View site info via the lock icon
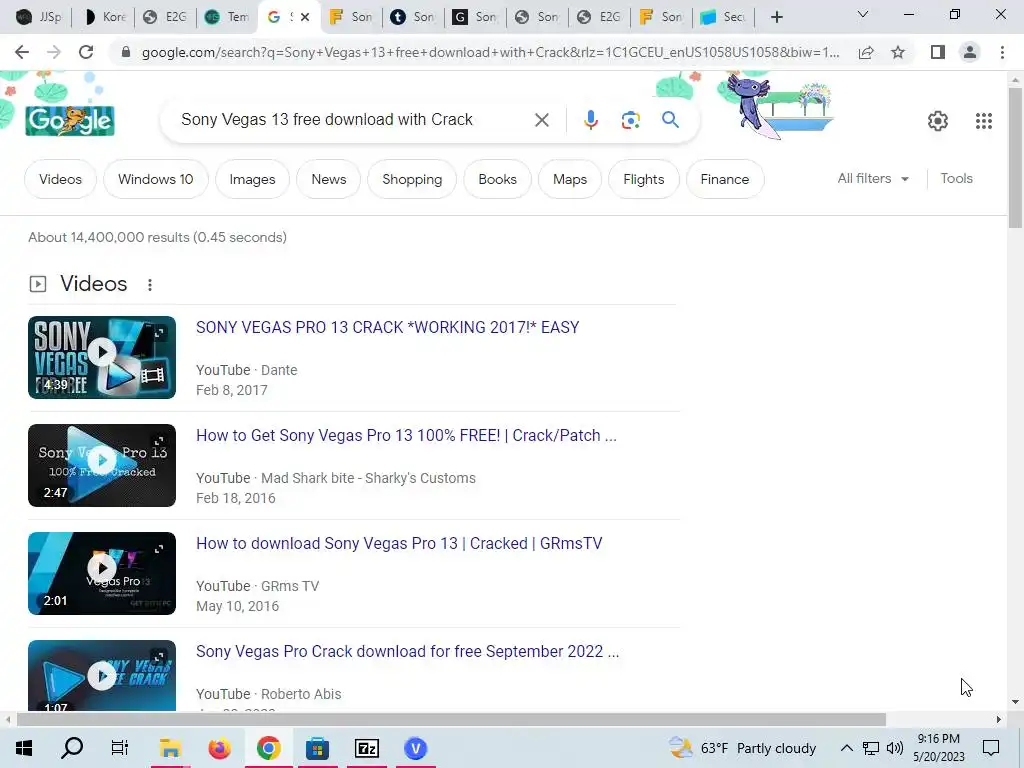Screen dimensions: 1024x768 [x=126, y=52]
